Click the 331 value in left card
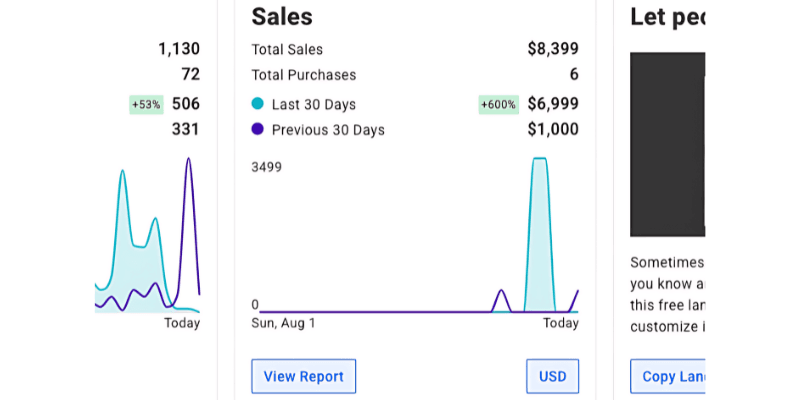Image resolution: width=800 pixels, height=400 pixels. pyautogui.click(x=186, y=129)
